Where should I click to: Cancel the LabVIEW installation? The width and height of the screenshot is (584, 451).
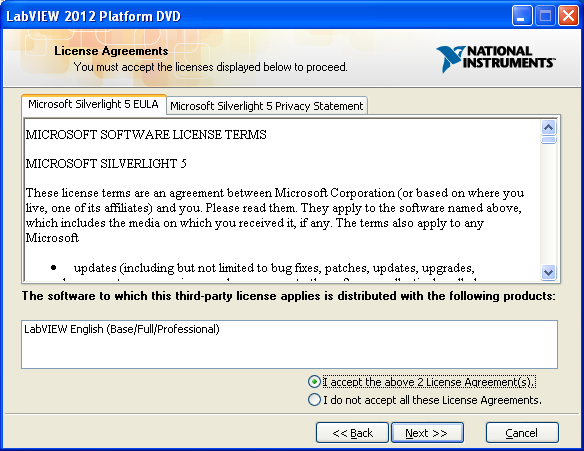[x=522, y=433]
